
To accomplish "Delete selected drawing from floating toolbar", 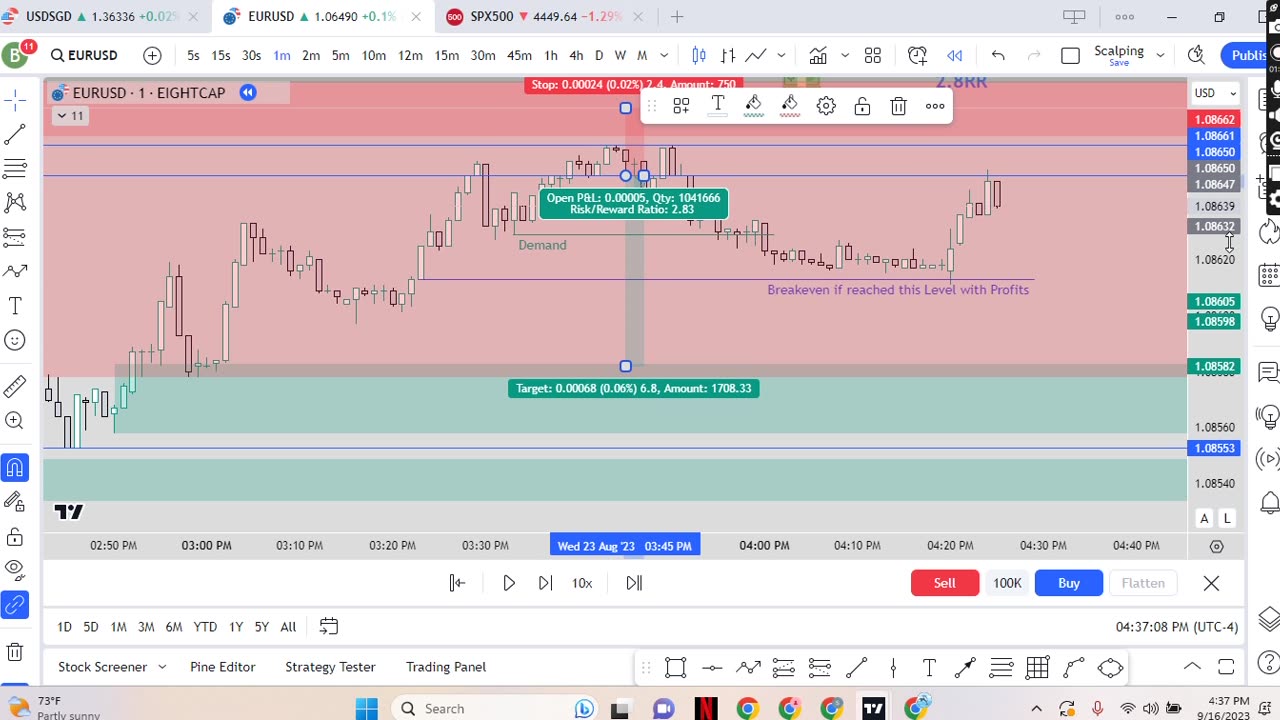I will point(898,106).
